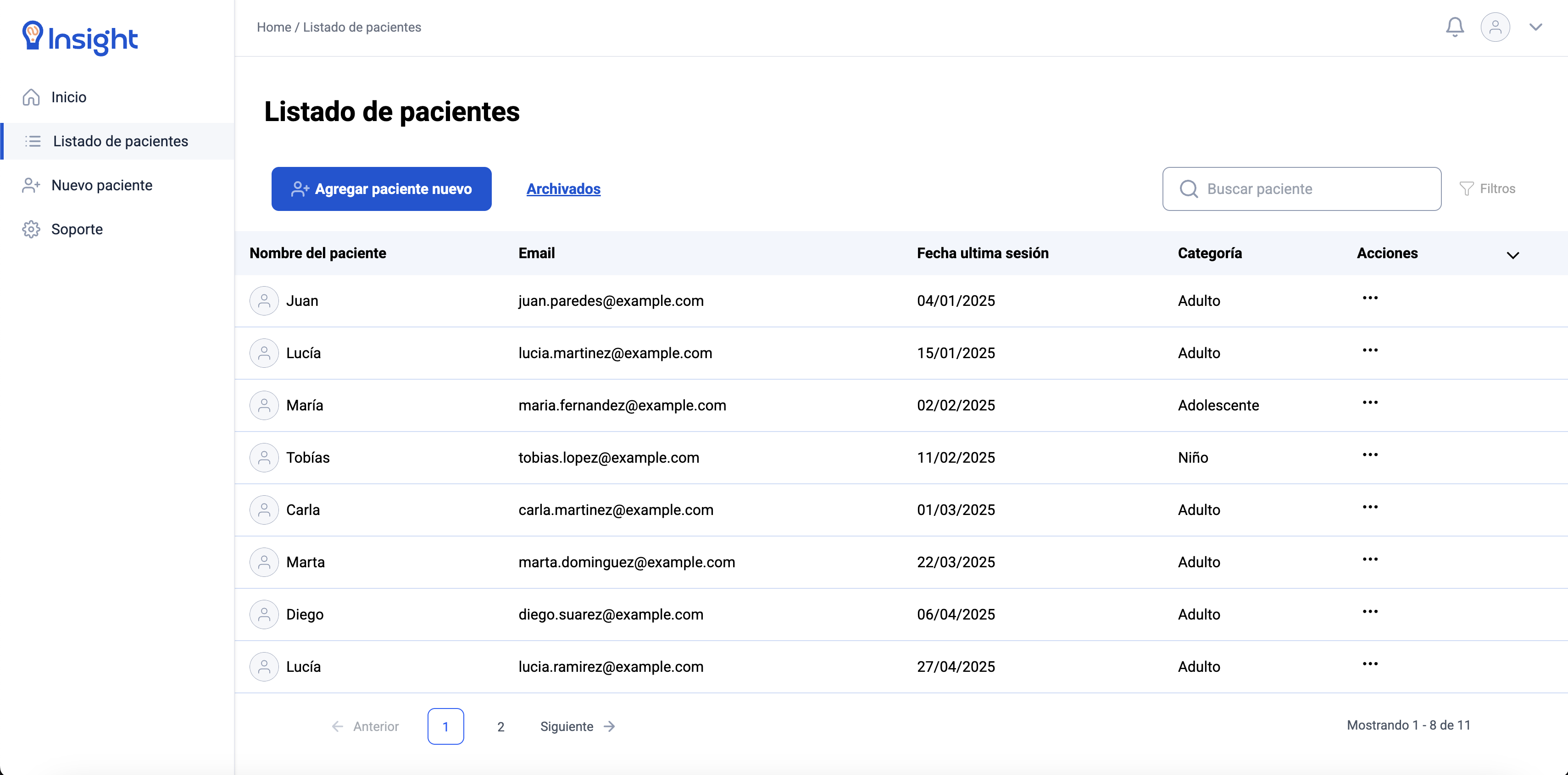Open Filtros filter button

tap(1488, 189)
